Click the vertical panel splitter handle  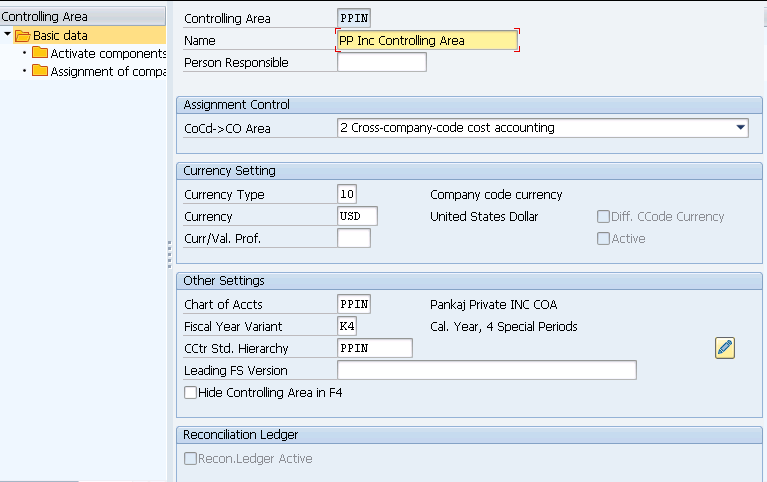[170, 254]
